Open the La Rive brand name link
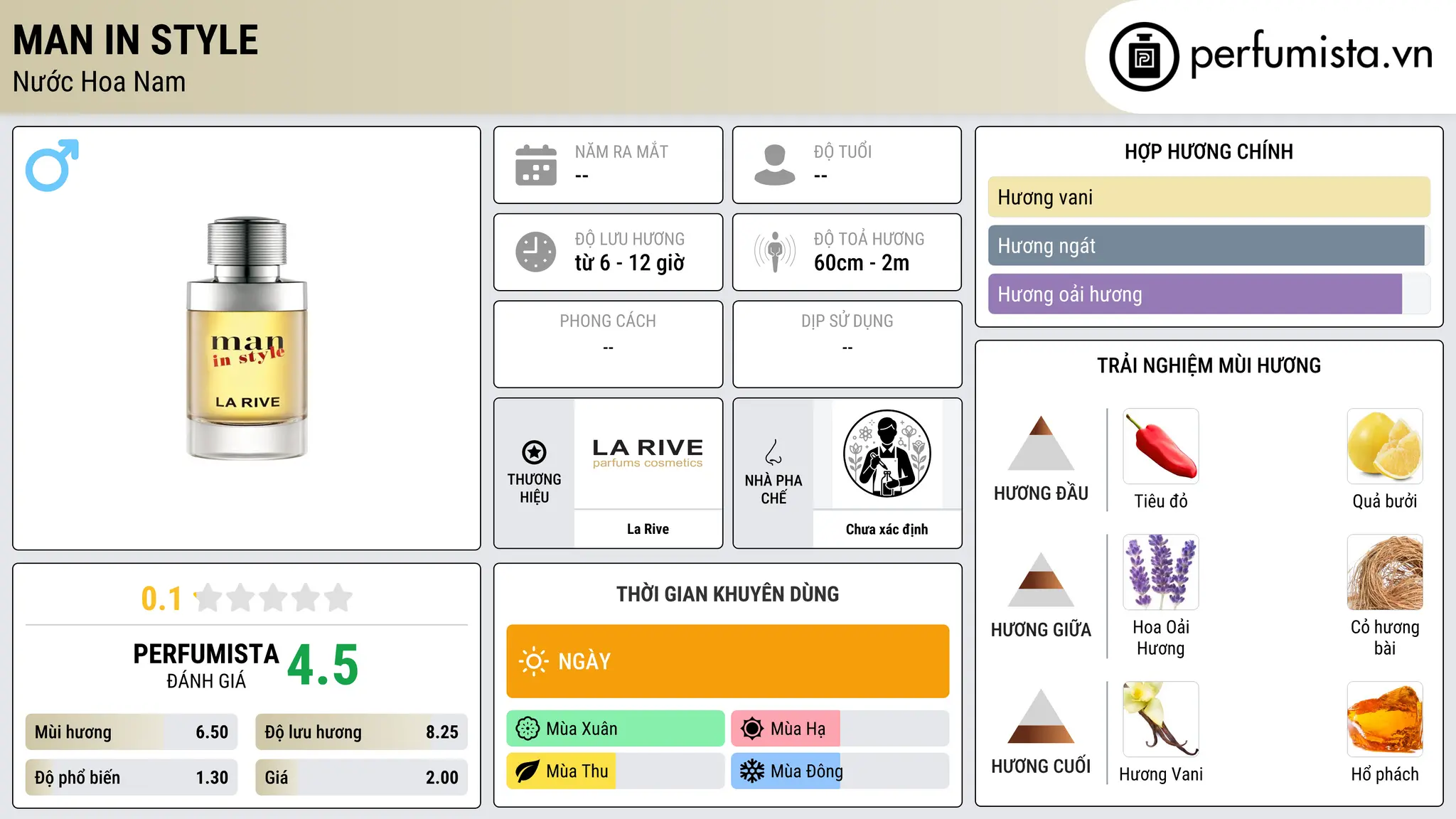1456x819 pixels. (648, 529)
